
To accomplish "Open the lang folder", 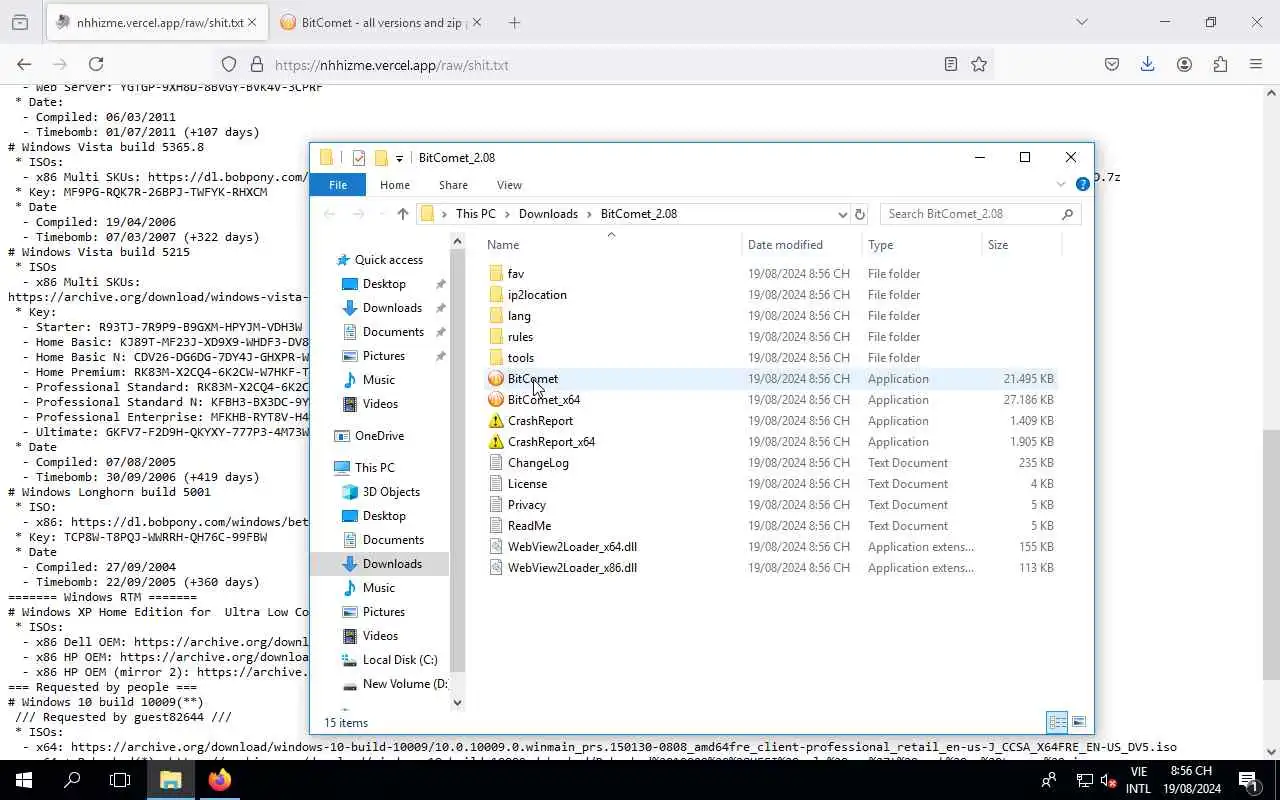I will [x=519, y=316].
